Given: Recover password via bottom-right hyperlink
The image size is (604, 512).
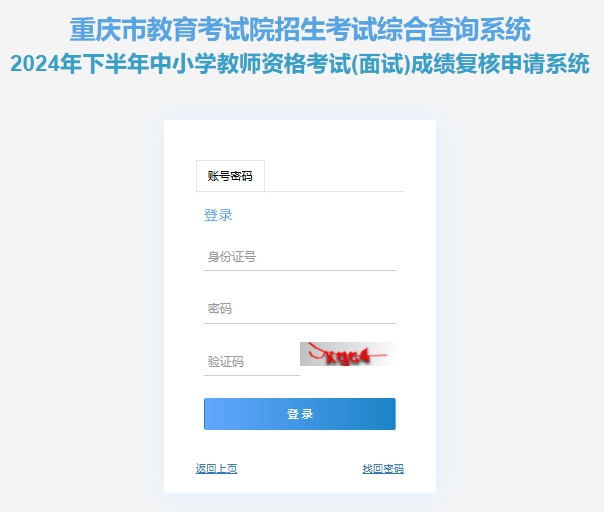Looking at the screenshot, I should click(383, 468).
